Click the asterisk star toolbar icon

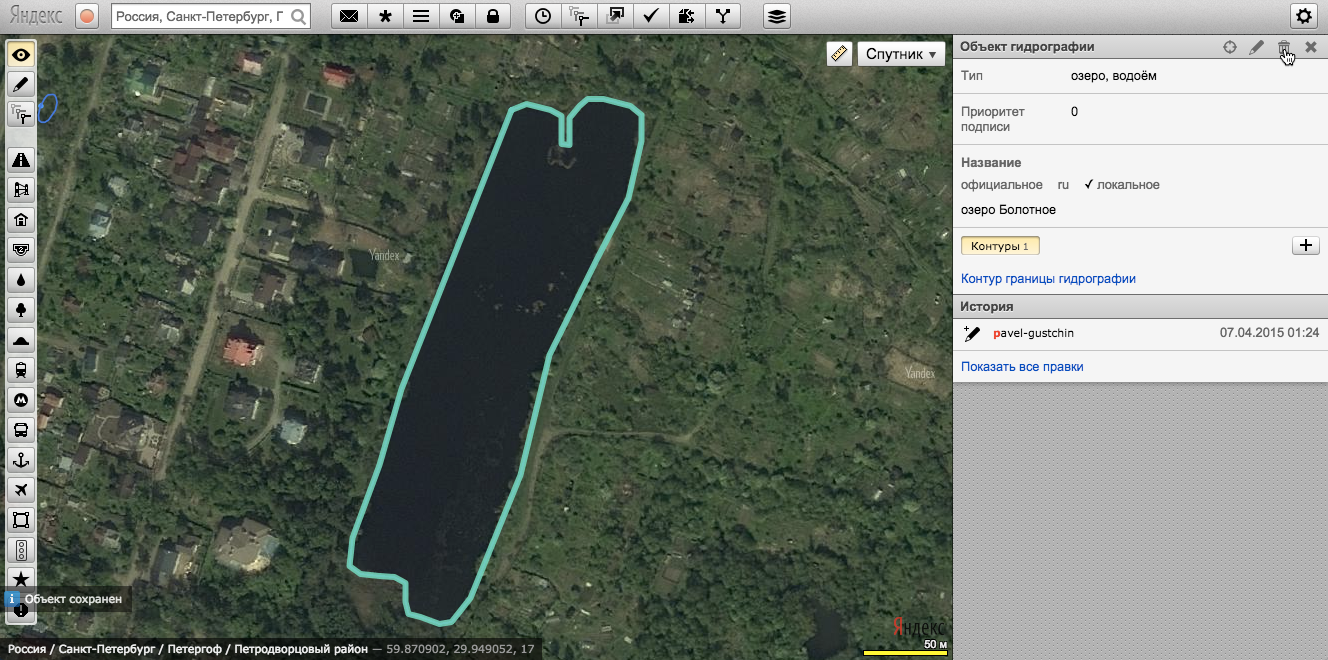pyautogui.click(x=385, y=16)
